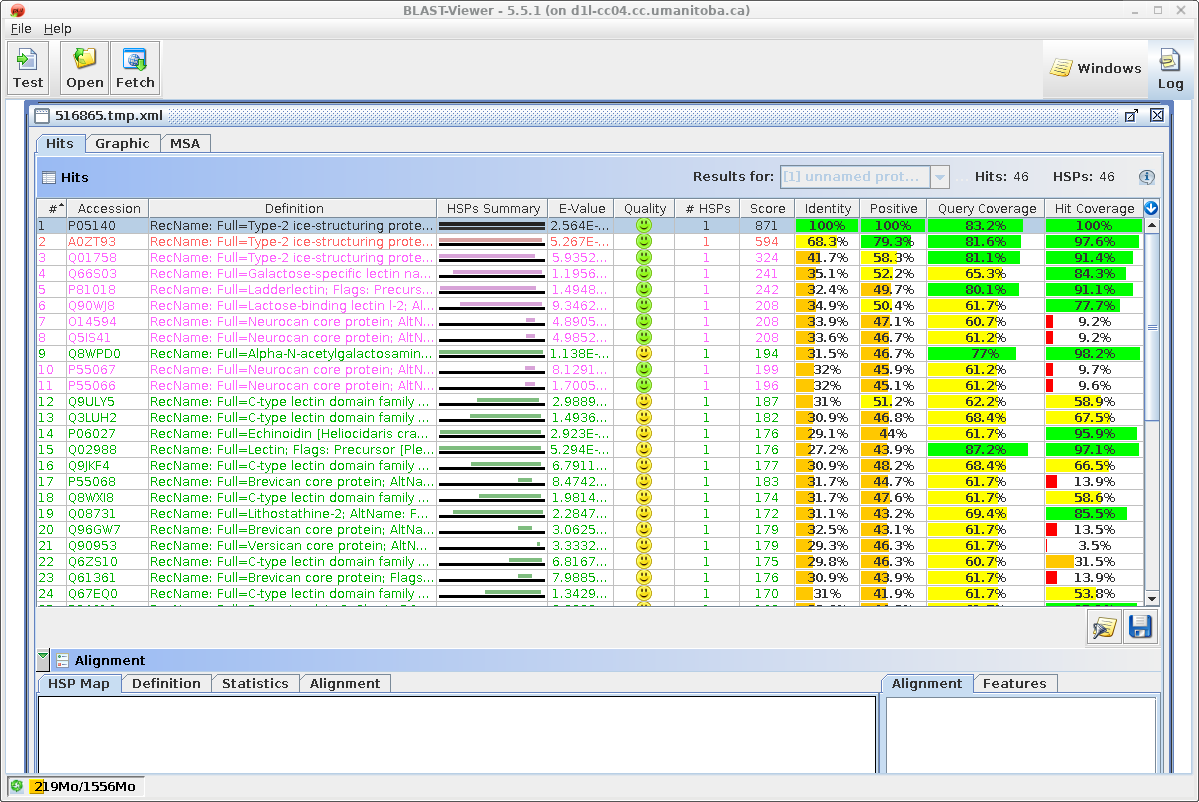Open the Results for dropdown

939,177
